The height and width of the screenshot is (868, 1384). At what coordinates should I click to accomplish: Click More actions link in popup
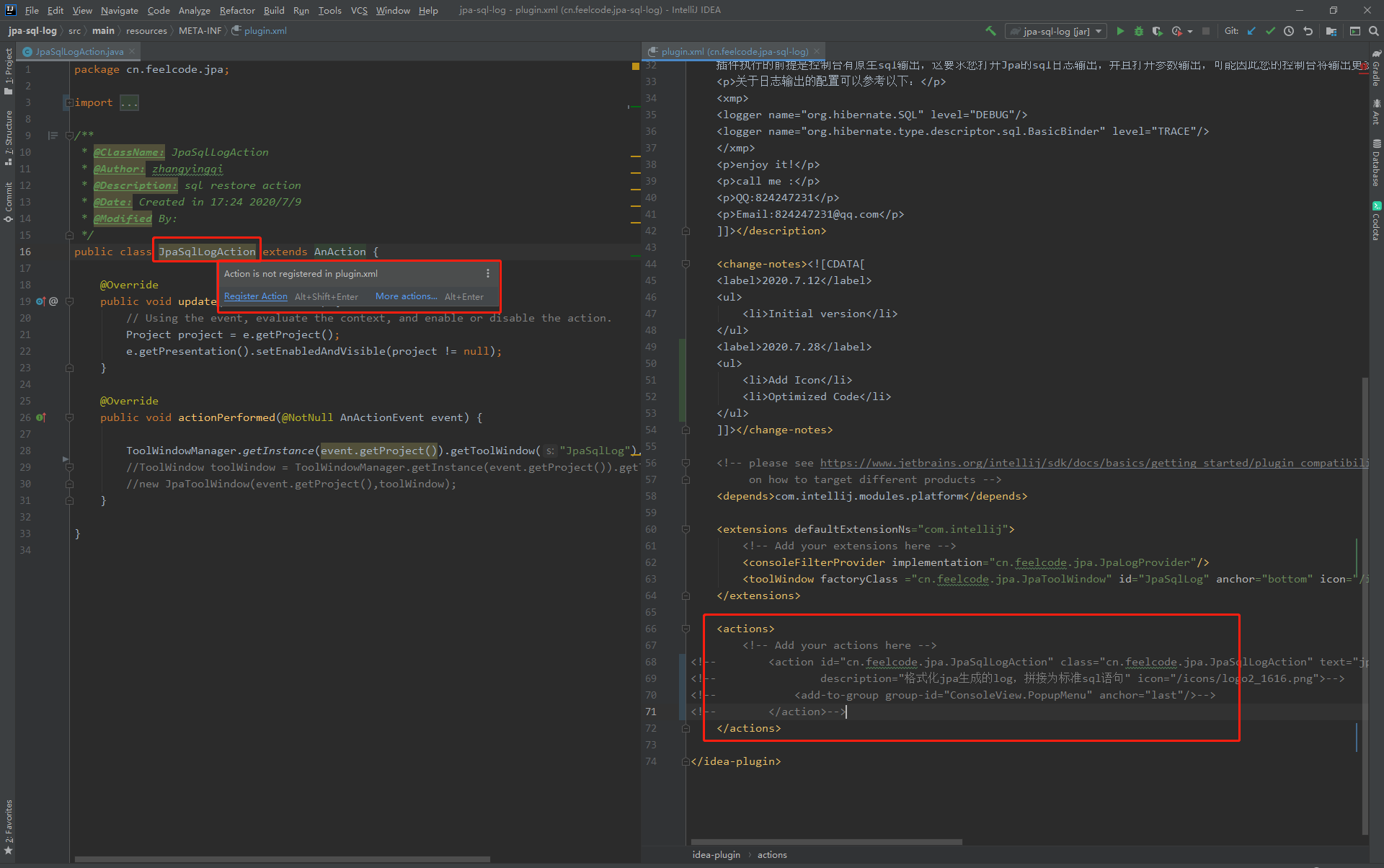point(406,296)
